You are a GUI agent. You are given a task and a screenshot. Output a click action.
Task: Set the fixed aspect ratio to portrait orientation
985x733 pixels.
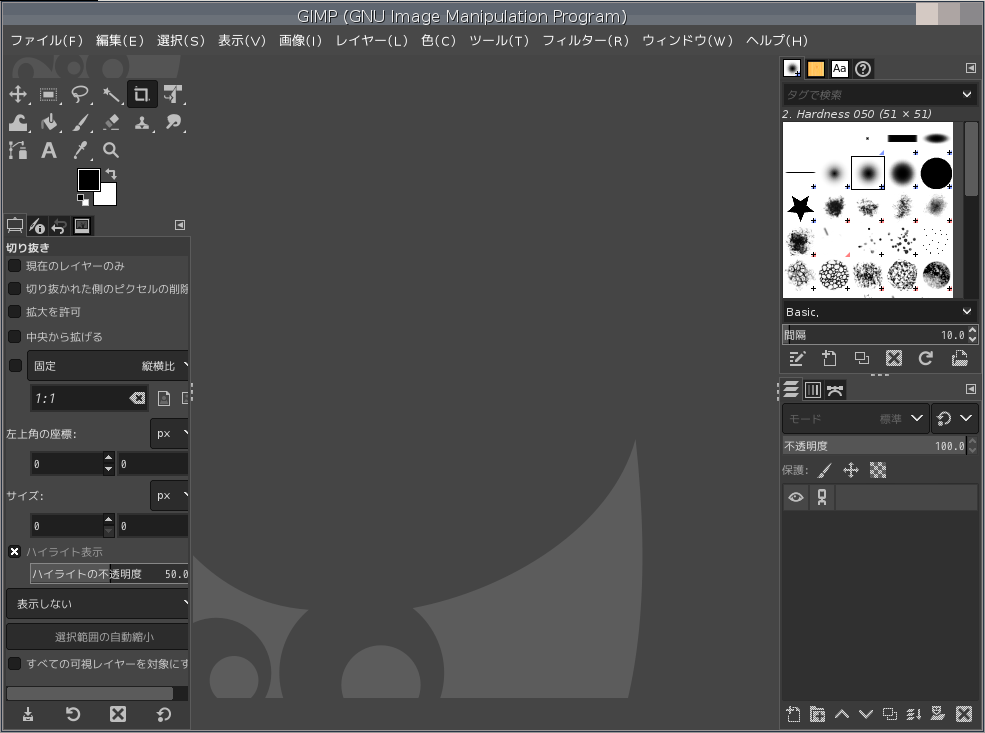click(164, 398)
